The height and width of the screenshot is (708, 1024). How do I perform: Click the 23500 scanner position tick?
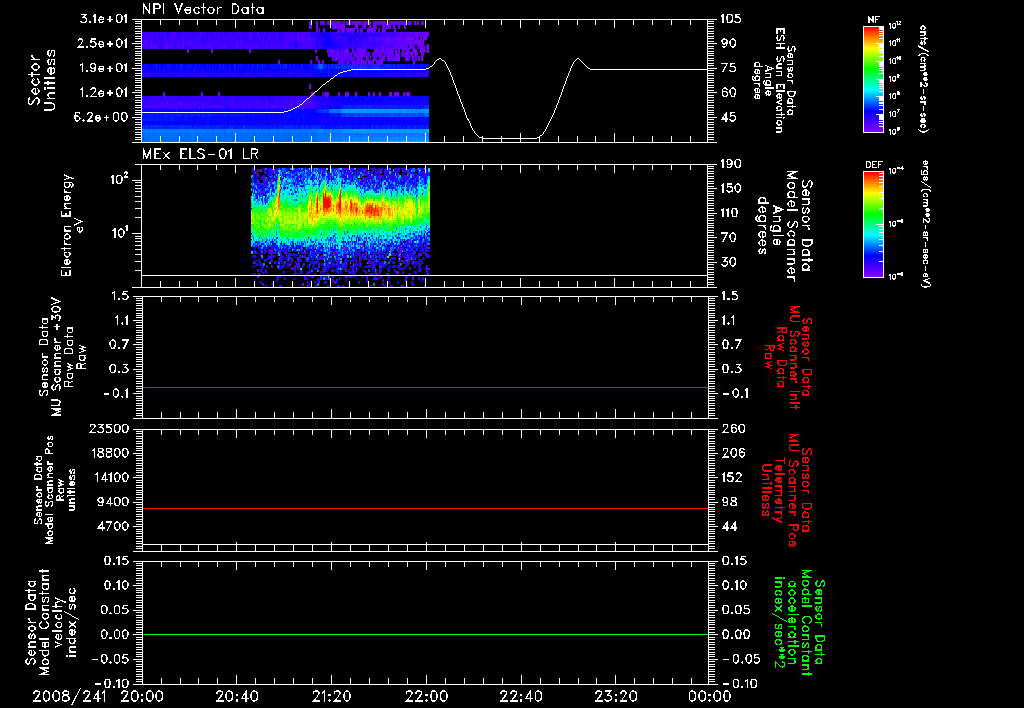[110, 428]
